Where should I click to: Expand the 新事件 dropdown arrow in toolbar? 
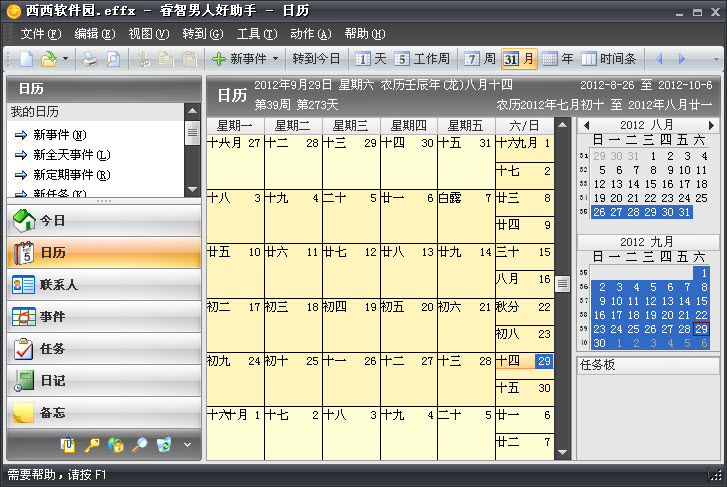point(275,59)
